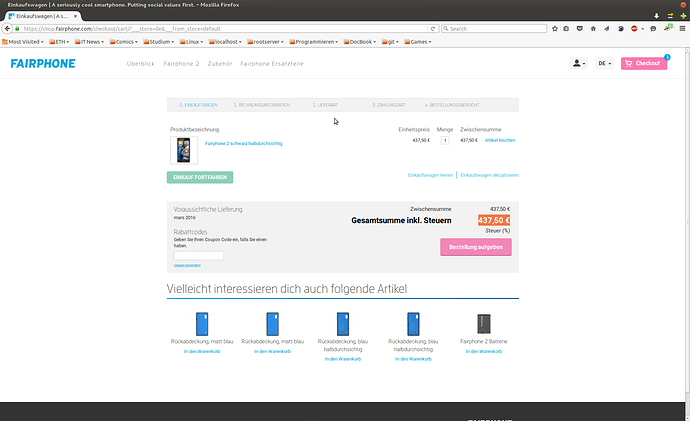
Task: Click the extension icon with green badge
Action: (x=668, y=28)
